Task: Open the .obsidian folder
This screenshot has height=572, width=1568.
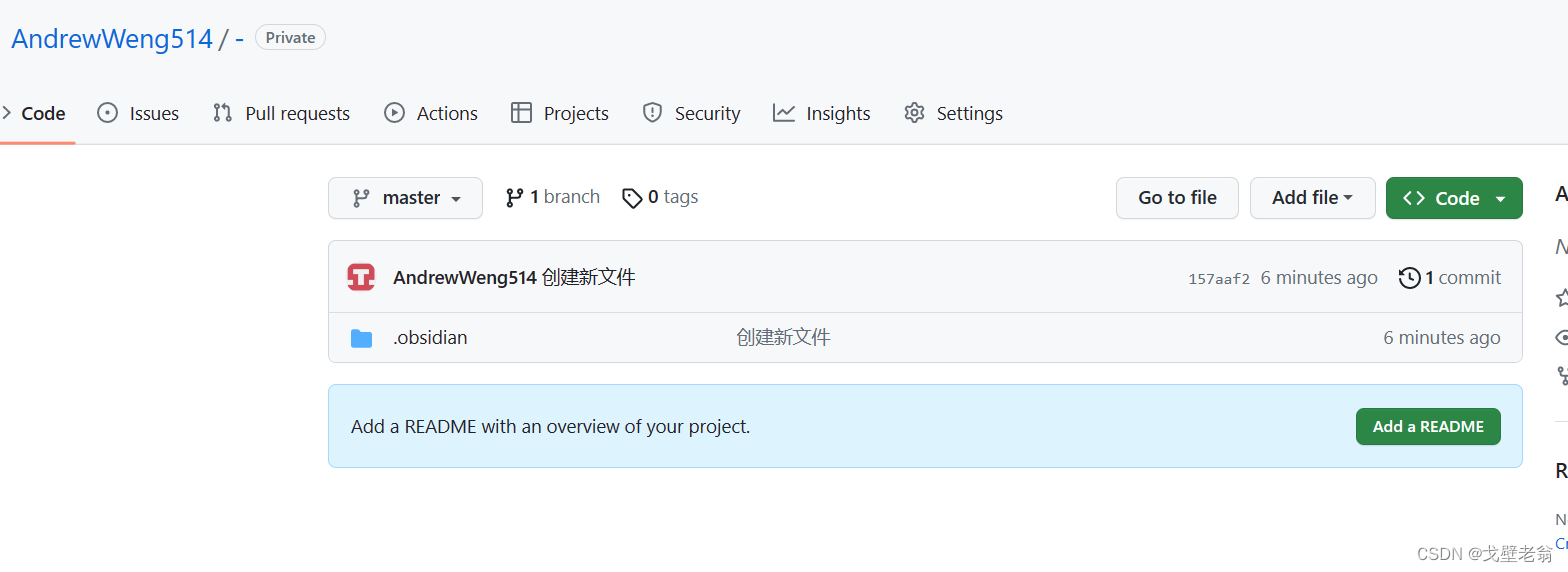Action: coord(430,338)
